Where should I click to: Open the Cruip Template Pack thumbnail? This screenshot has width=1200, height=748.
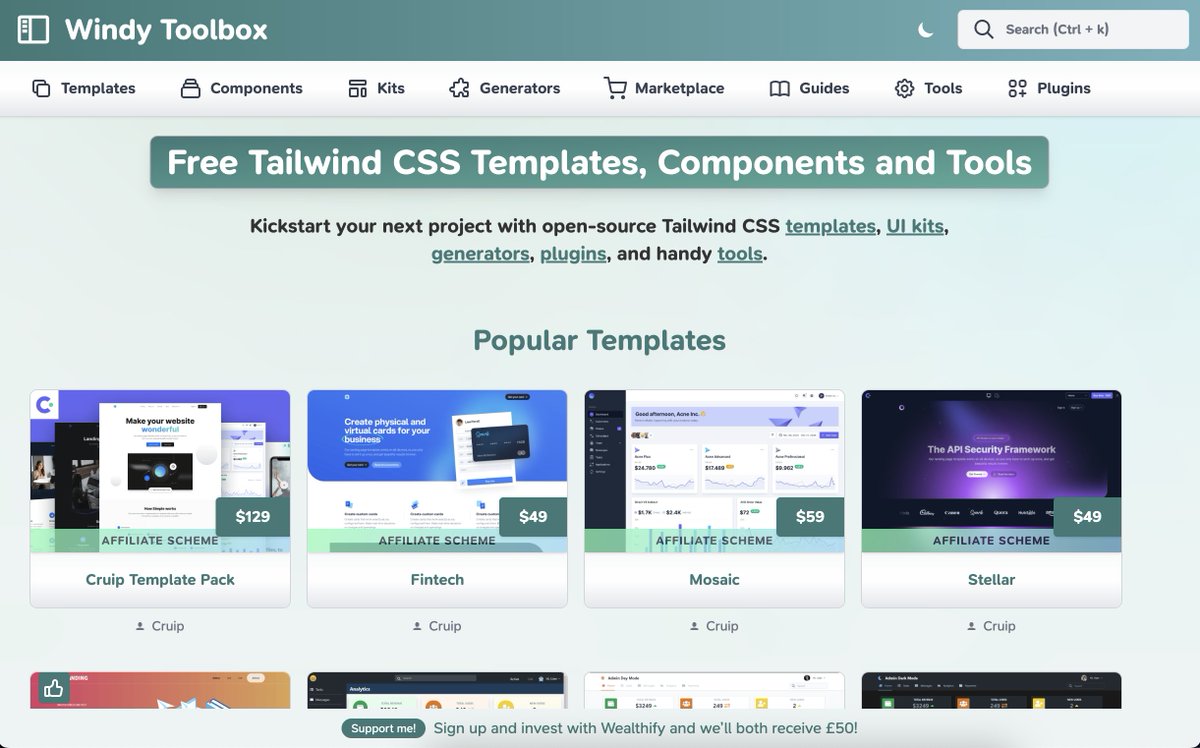160,471
